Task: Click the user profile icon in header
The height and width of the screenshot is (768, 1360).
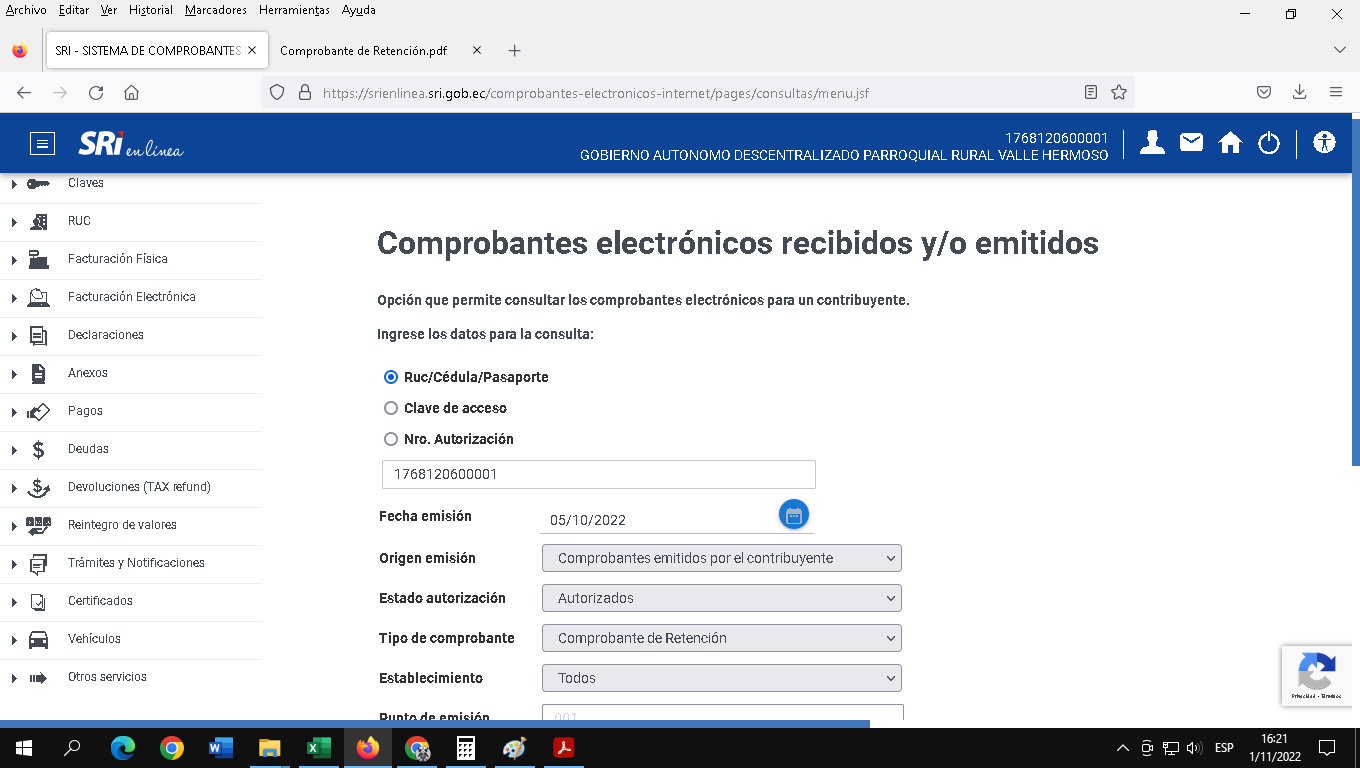Action: coord(1152,143)
